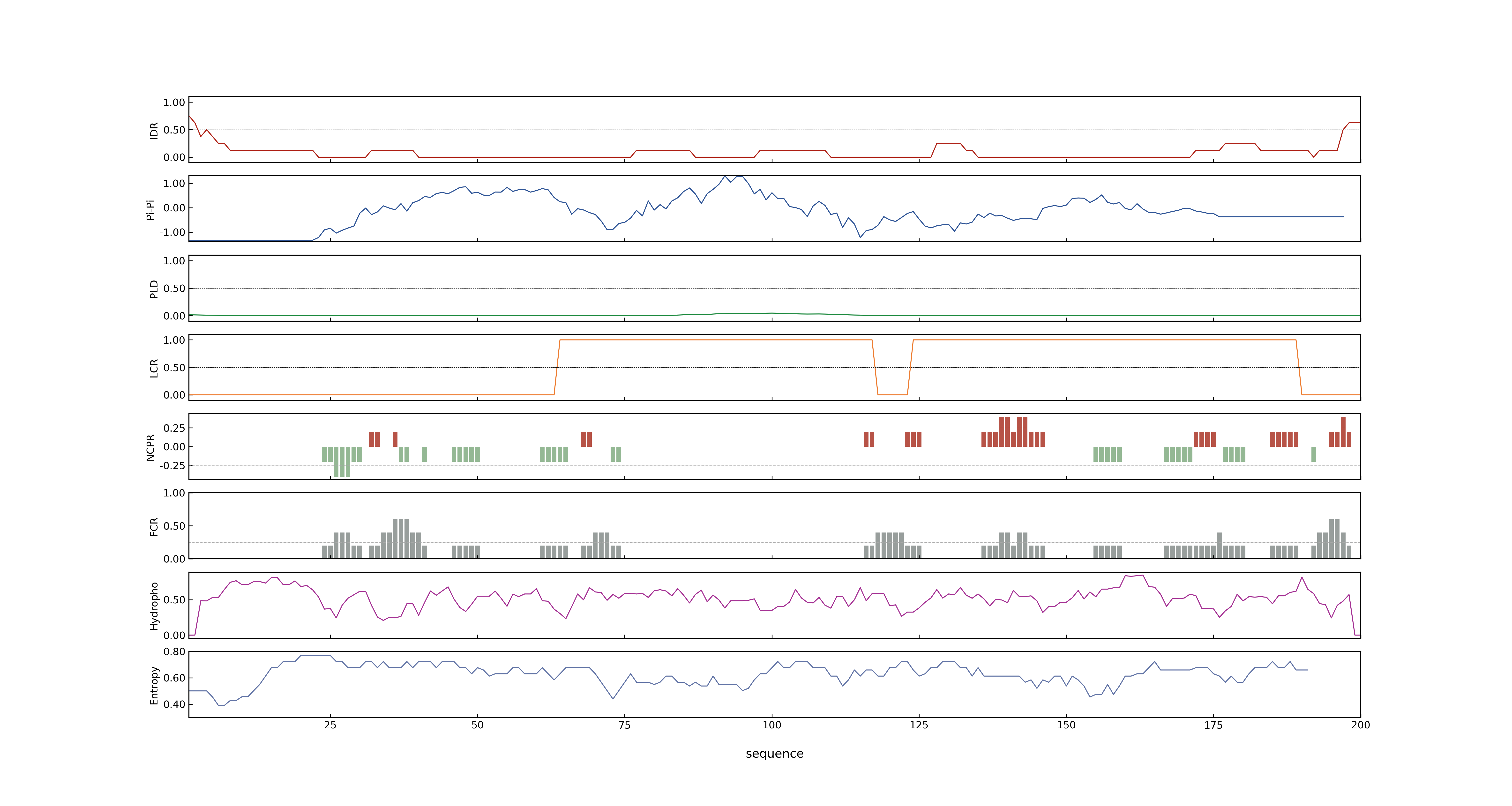Viewport: 1512px width, 806px height.
Task: Click the Pi-Pi y-axis label
Action: click(x=150, y=209)
